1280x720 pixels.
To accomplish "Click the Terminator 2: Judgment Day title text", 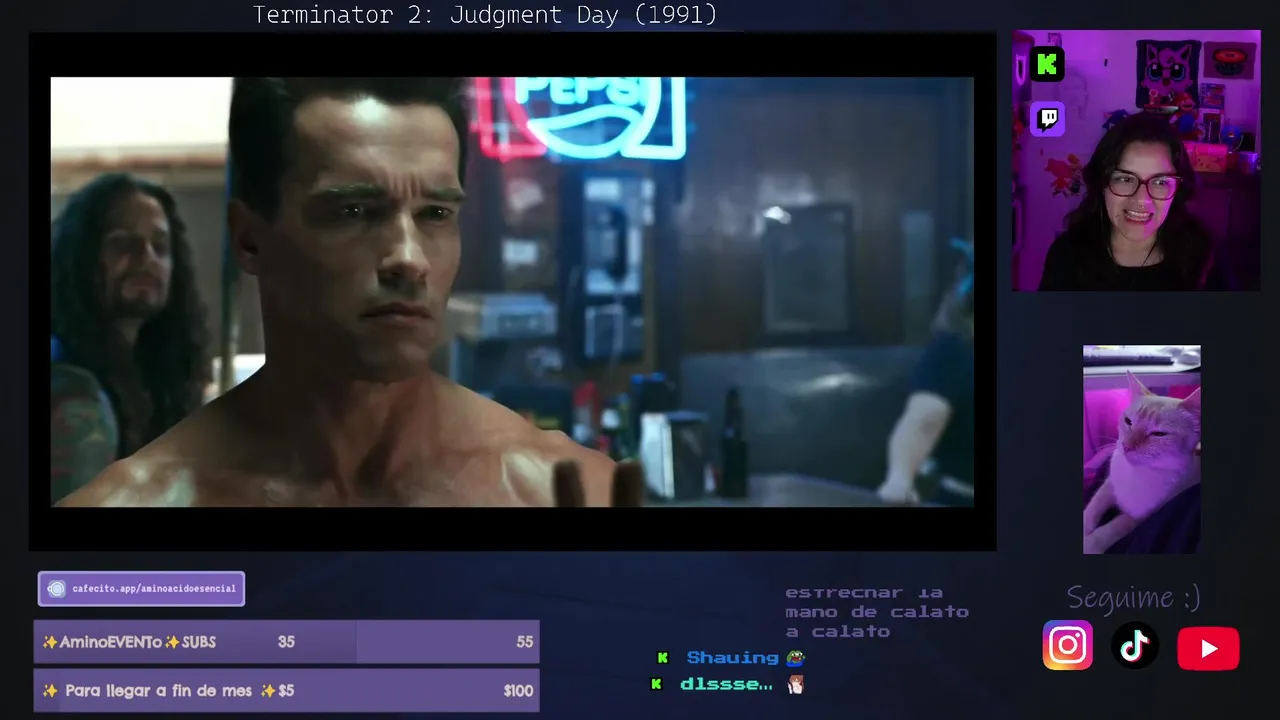I will (485, 15).
